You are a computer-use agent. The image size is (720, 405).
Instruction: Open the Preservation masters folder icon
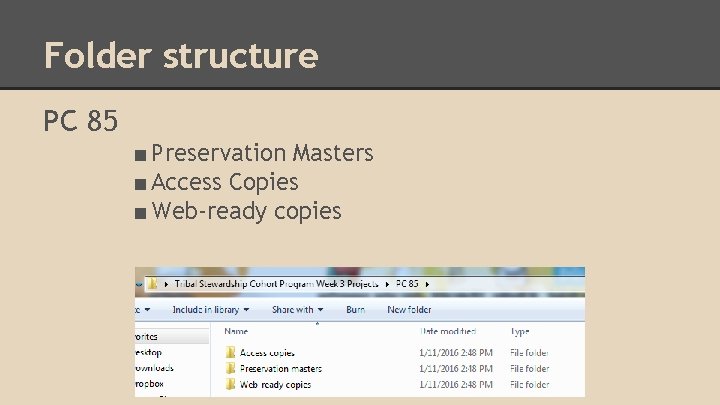pos(231,368)
